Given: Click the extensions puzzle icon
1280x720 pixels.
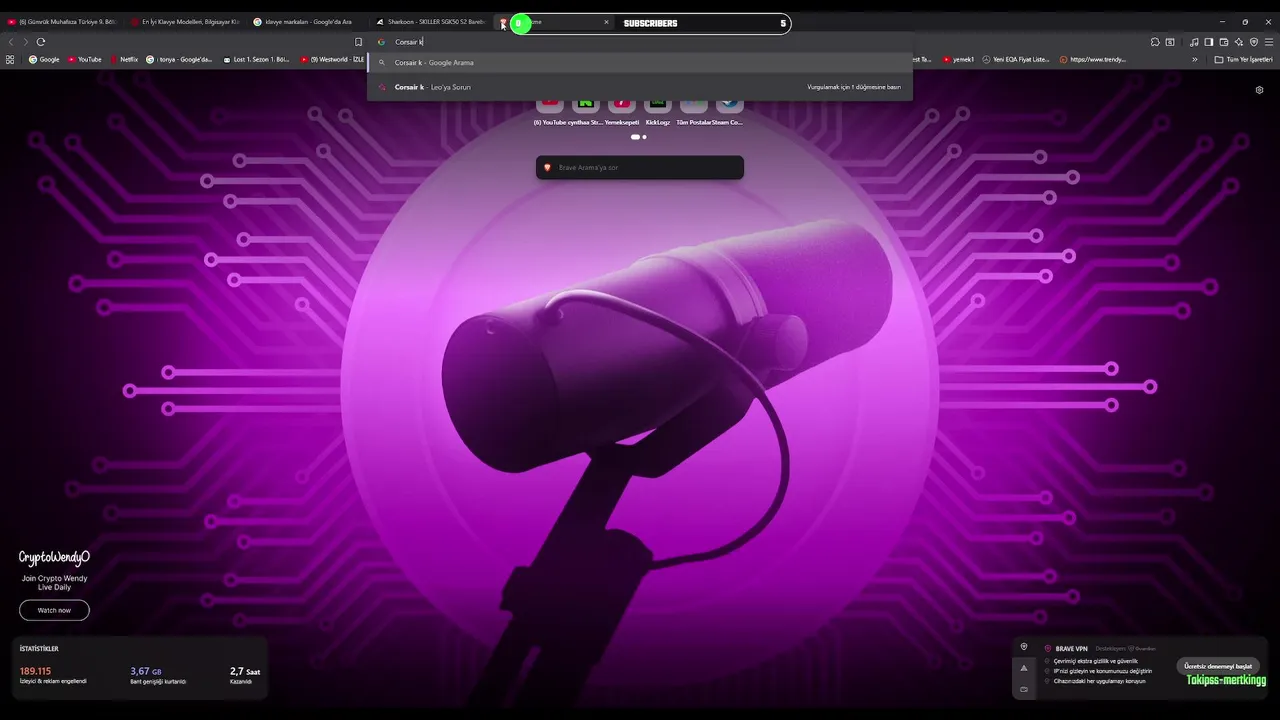Looking at the screenshot, I should [1155, 42].
